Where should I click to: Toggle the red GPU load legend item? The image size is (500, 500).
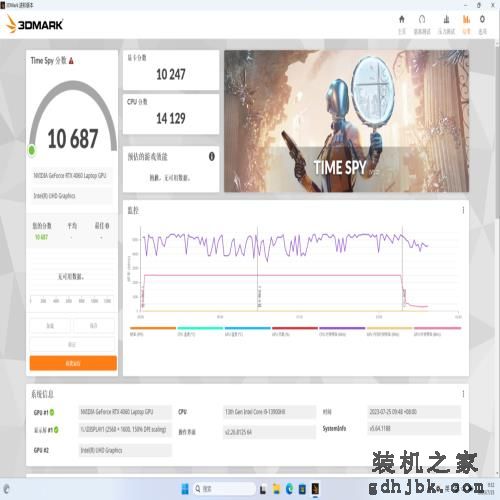pyautogui.click(x=295, y=331)
